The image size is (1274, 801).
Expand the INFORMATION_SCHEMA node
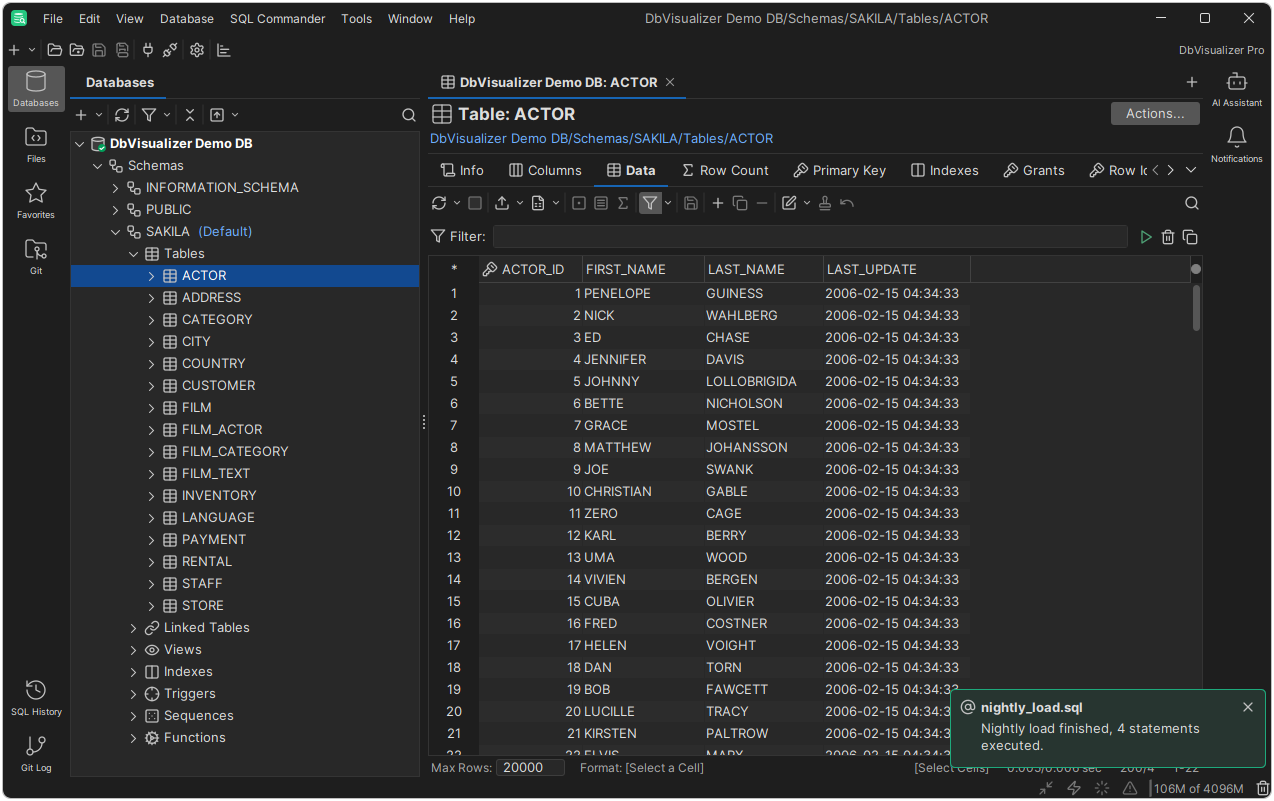pos(116,188)
